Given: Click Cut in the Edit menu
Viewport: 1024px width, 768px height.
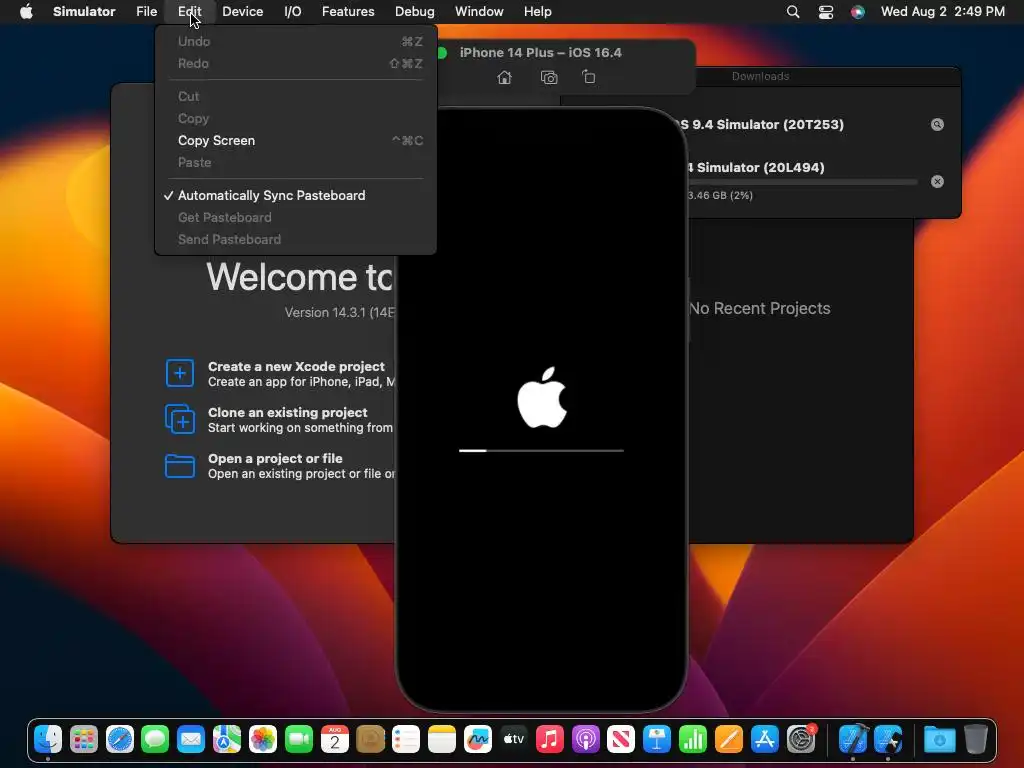Looking at the screenshot, I should (295, 97).
